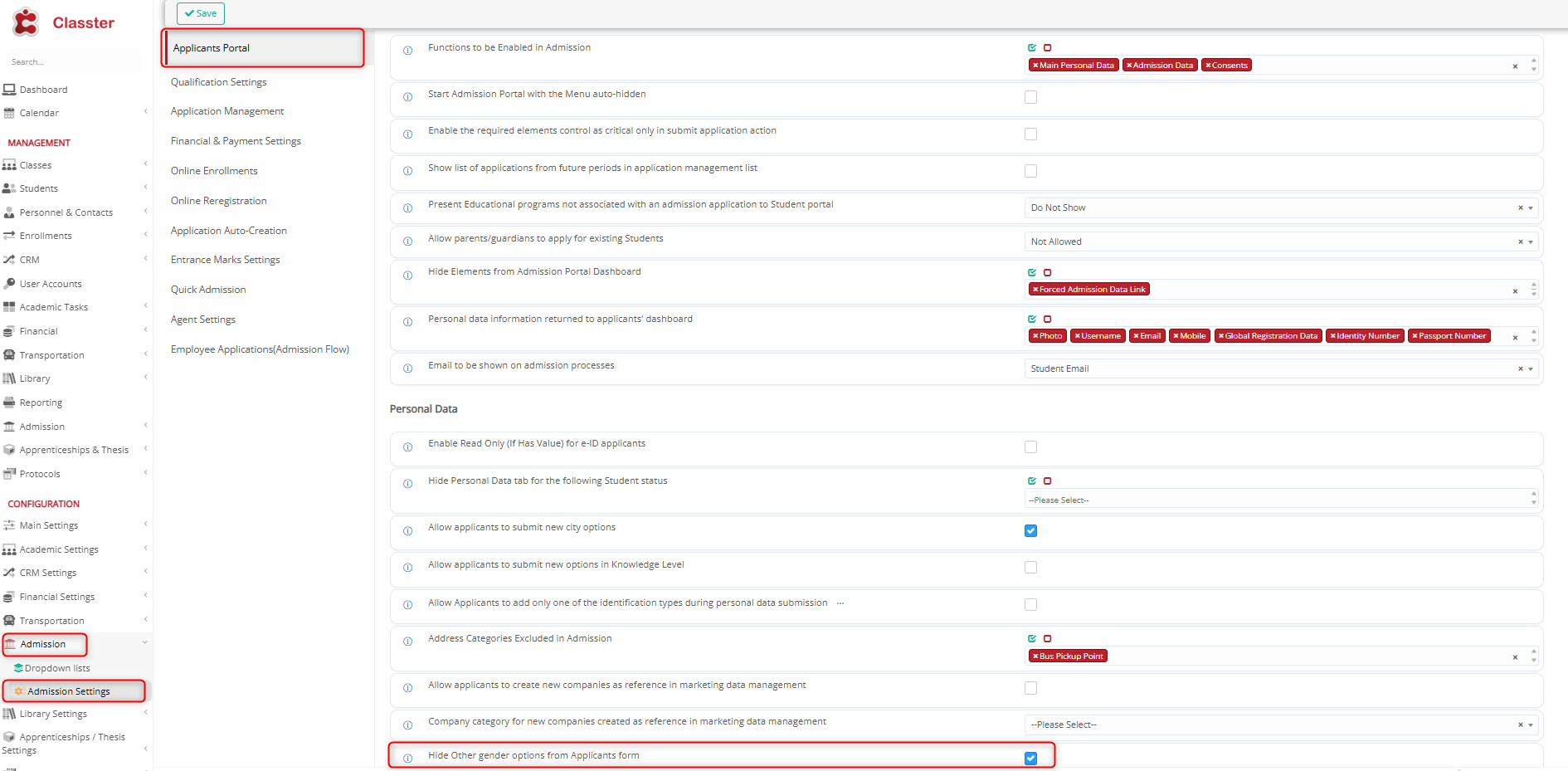Enable Start Admission Portal with Menu auto-hidden
The image size is (1568, 771).
pyautogui.click(x=1030, y=97)
